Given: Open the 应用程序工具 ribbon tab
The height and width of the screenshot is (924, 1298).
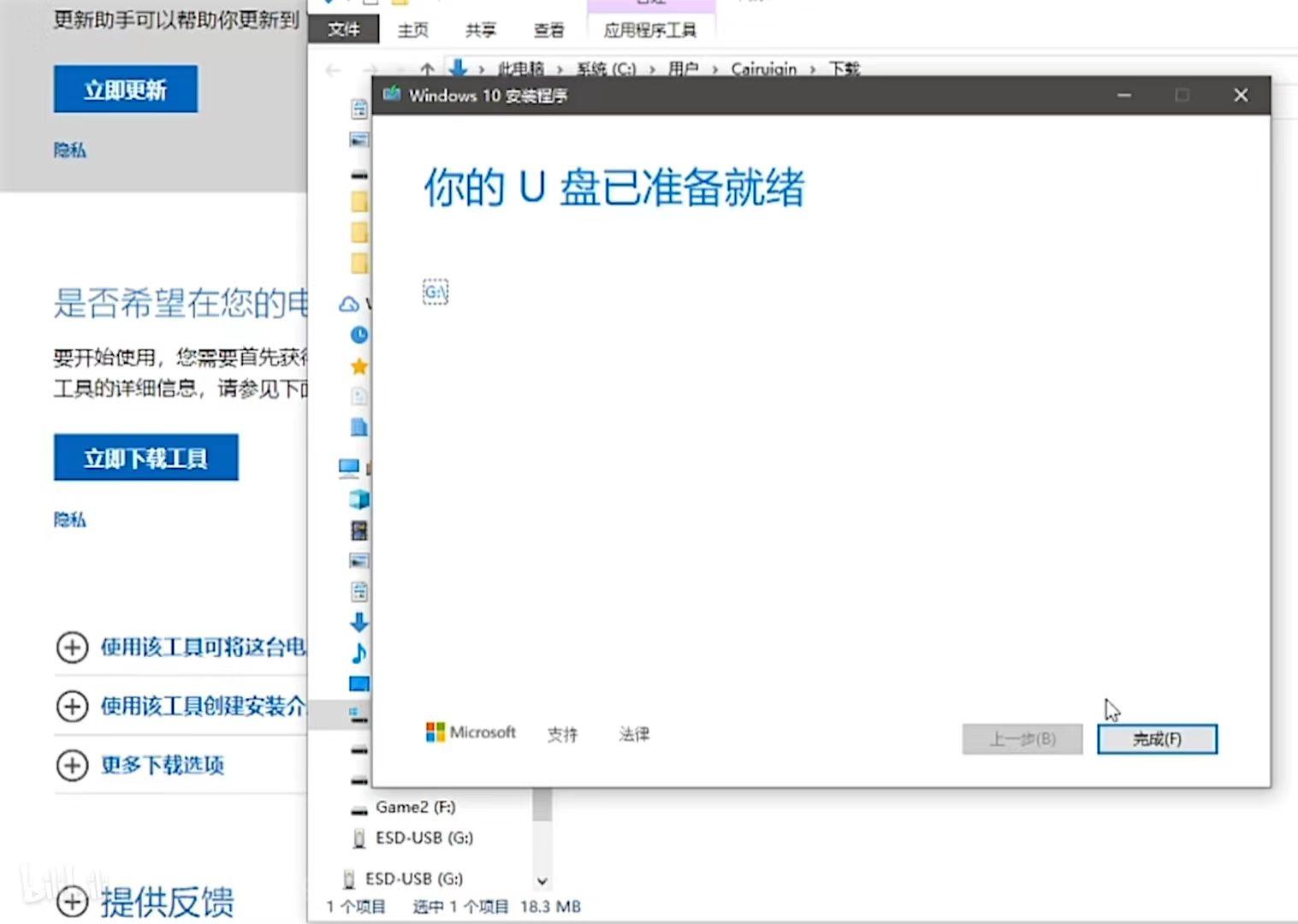Looking at the screenshot, I should tap(650, 31).
